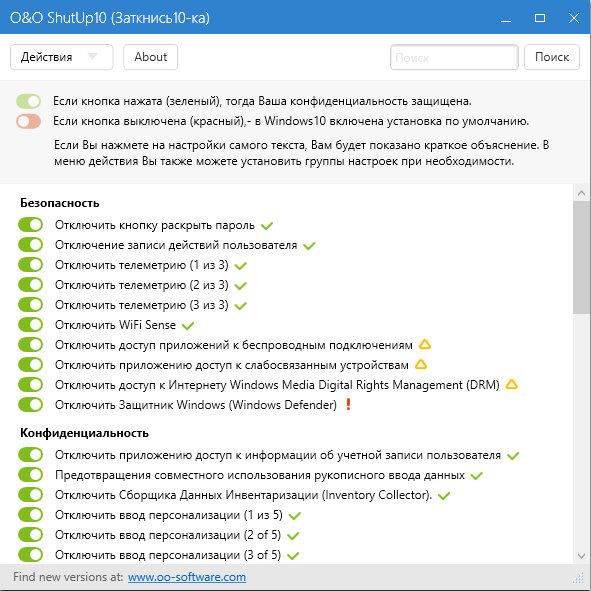Click the green checkmark next to Inventory Collector

(x=444, y=496)
